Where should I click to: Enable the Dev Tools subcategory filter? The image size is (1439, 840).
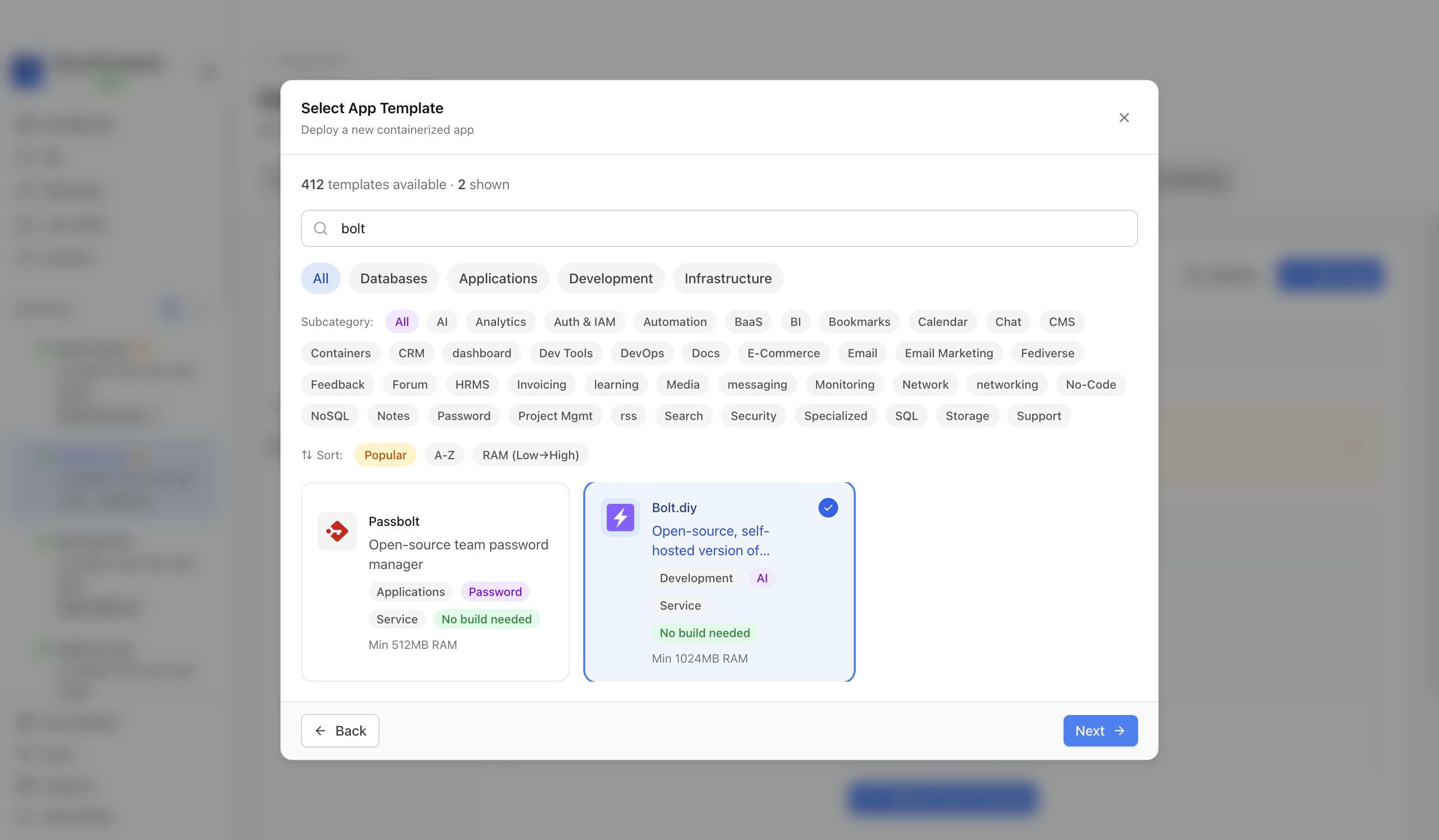click(x=565, y=353)
